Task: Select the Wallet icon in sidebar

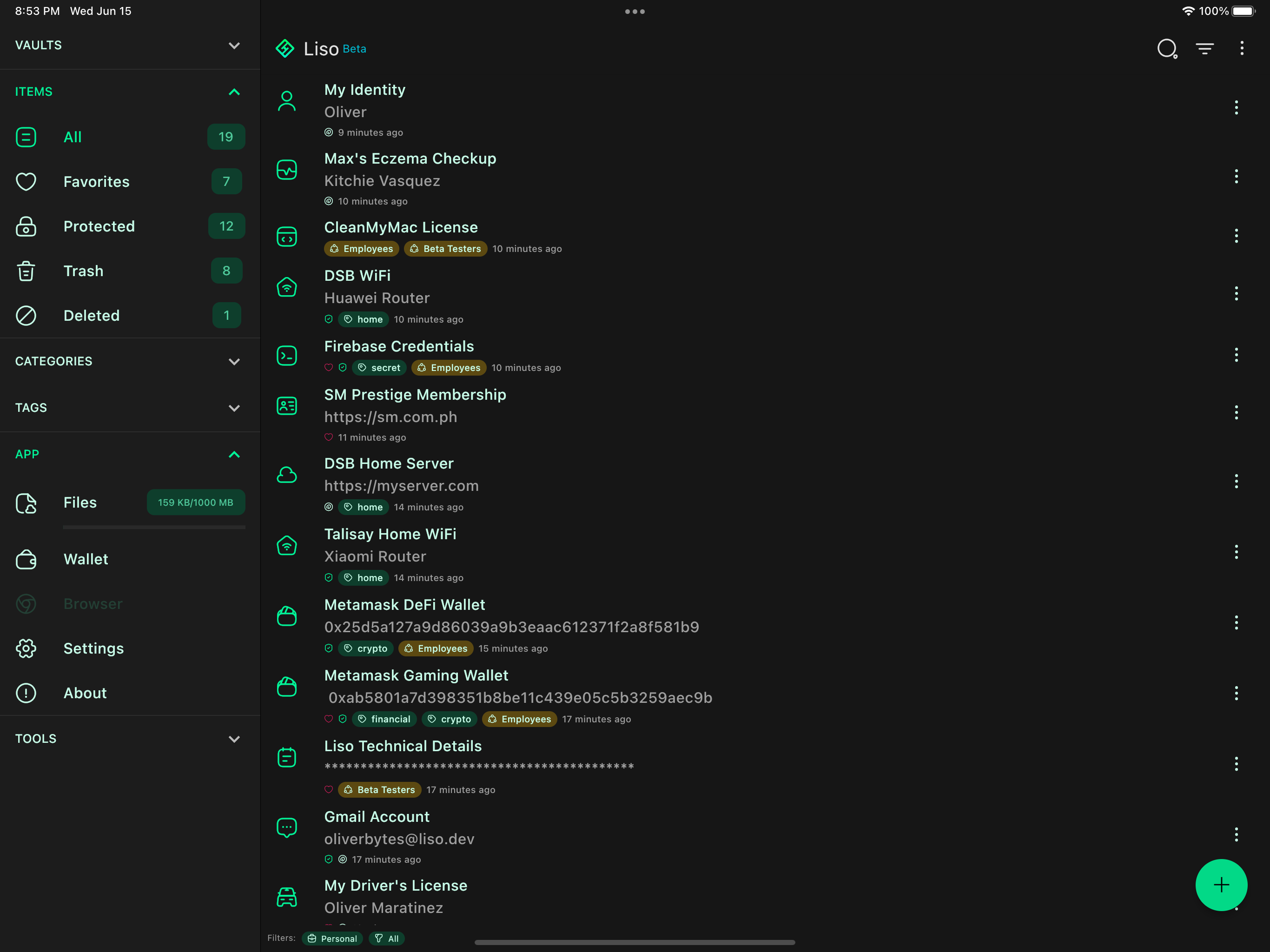Action: click(26, 559)
